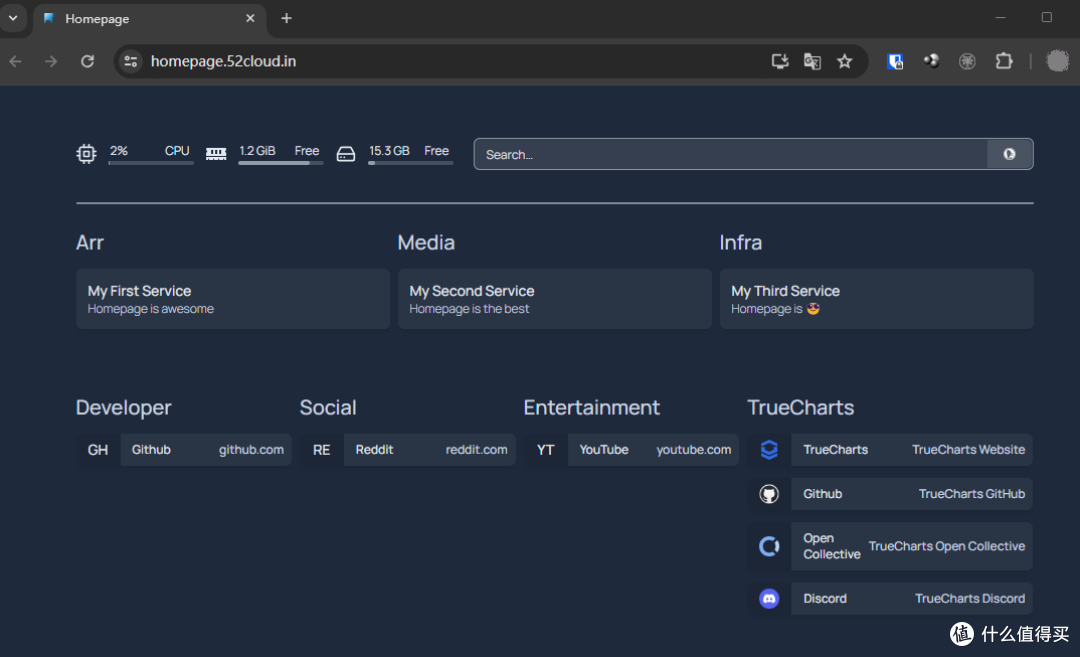Bookmark this page with the star icon

pyautogui.click(x=844, y=61)
